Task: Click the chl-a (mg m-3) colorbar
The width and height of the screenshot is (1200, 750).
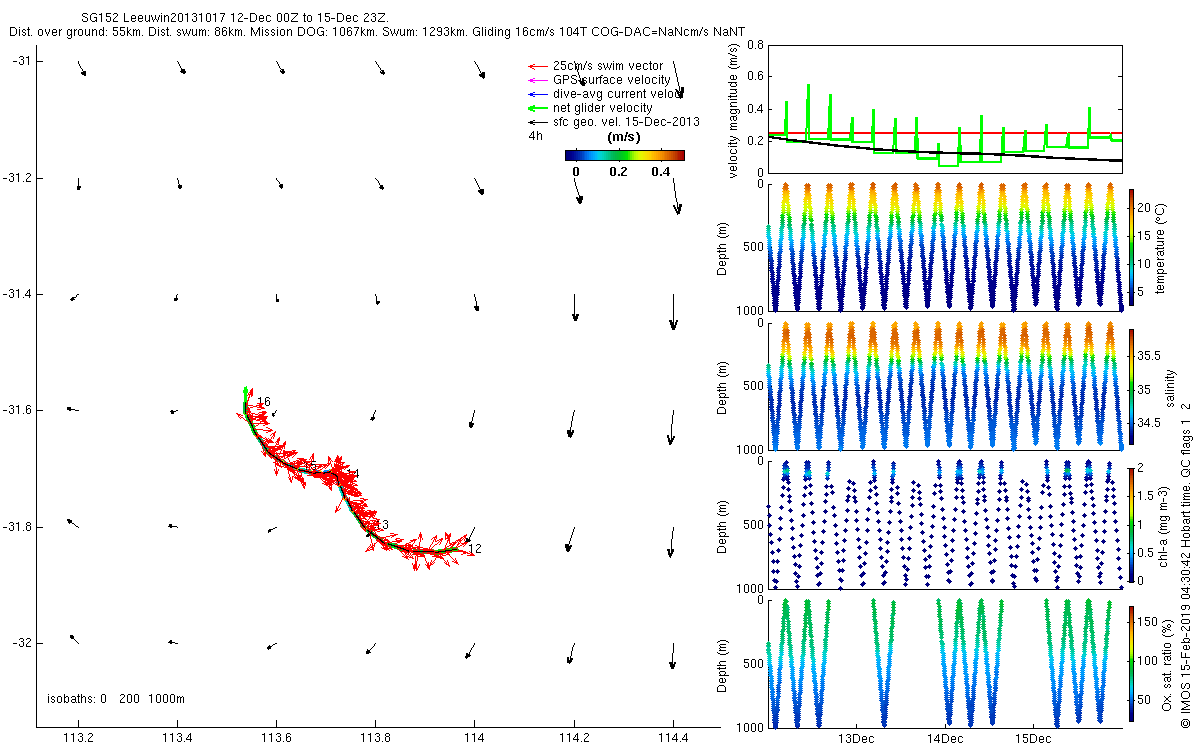Action: coord(1132,524)
